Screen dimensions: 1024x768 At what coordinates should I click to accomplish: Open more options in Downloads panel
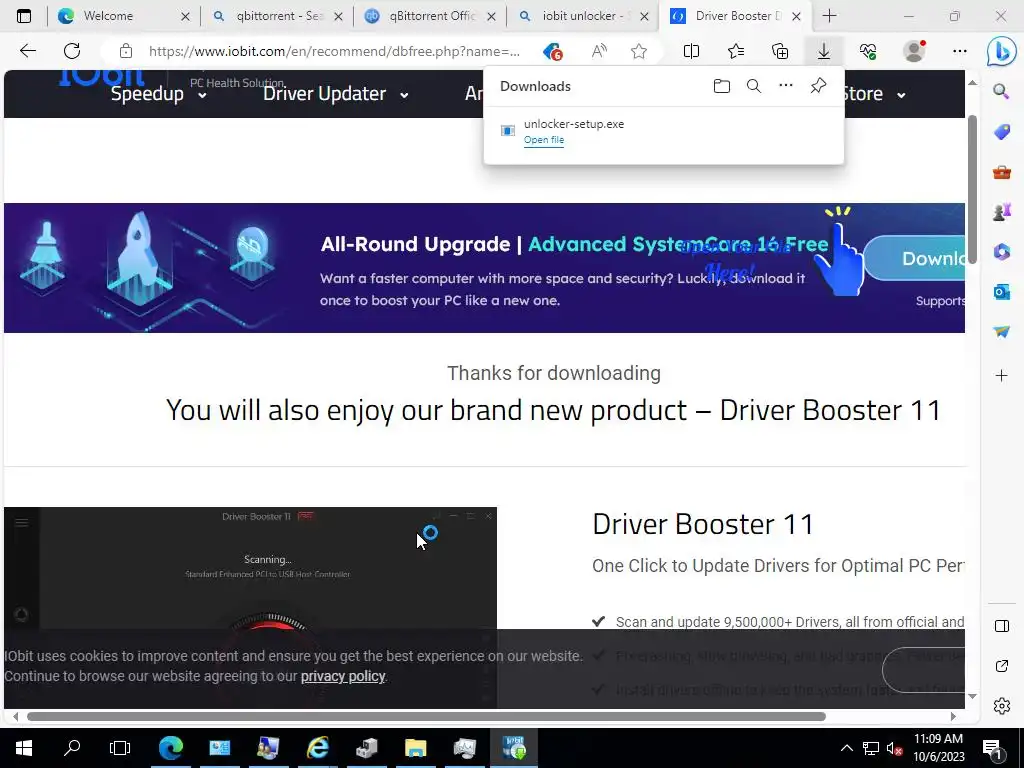[786, 86]
